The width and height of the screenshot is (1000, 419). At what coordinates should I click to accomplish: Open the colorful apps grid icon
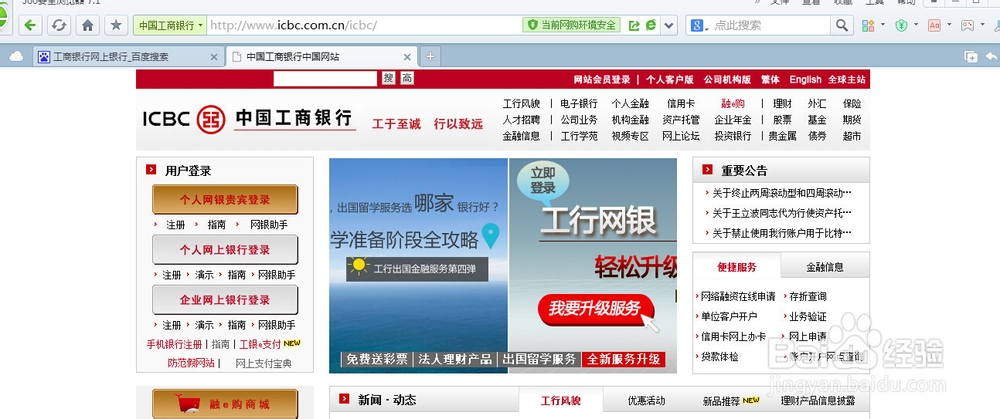pos(868,26)
